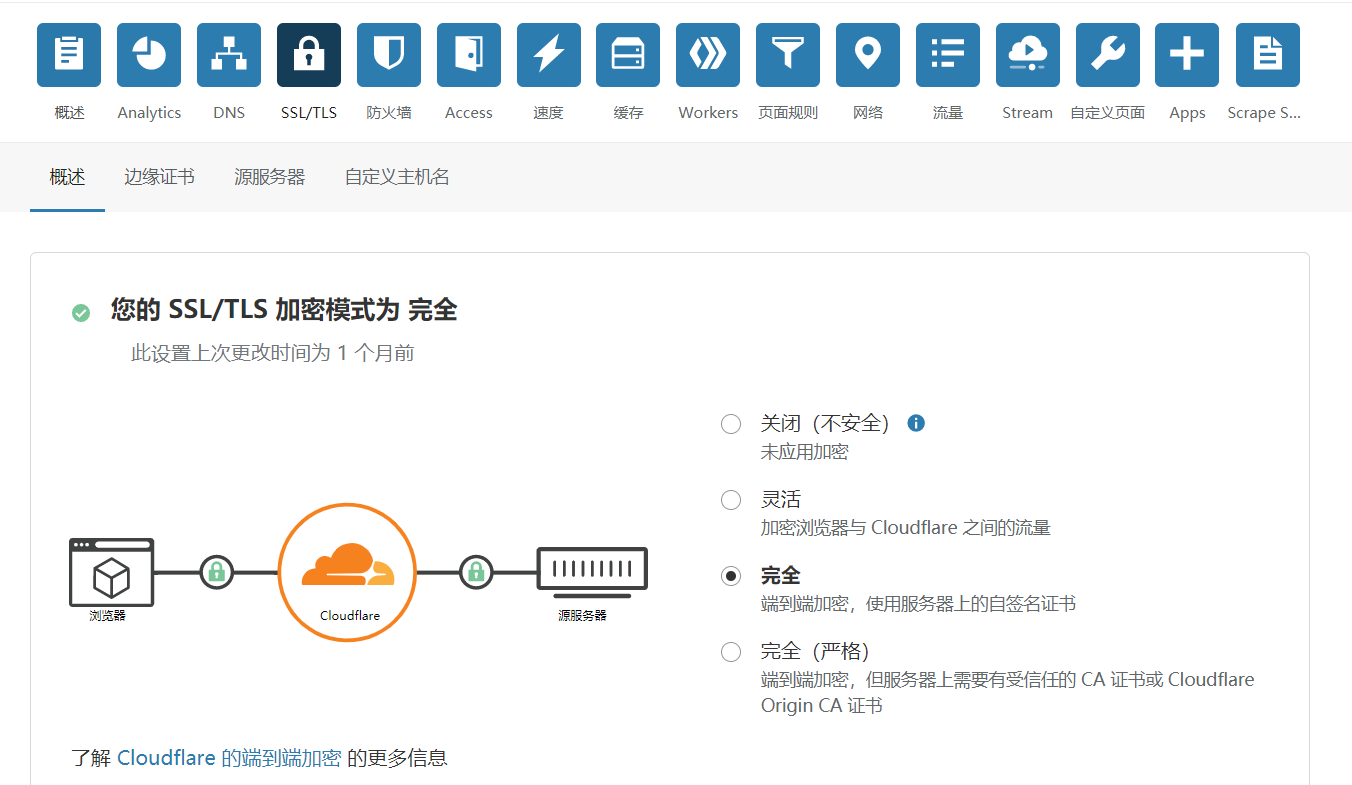
Task: Open the 自定义页面 wrench icon
Action: [1108, 55]
